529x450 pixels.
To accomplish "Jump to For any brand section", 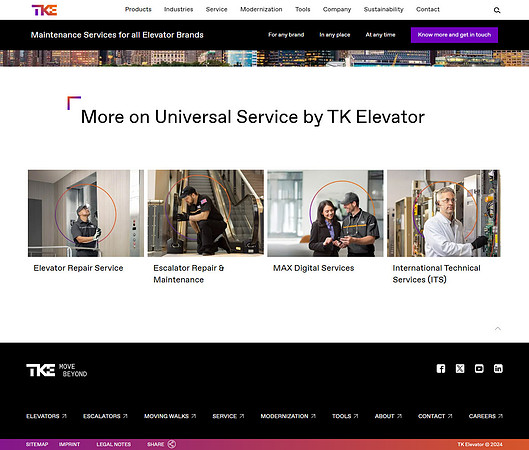I will (286, 35).
